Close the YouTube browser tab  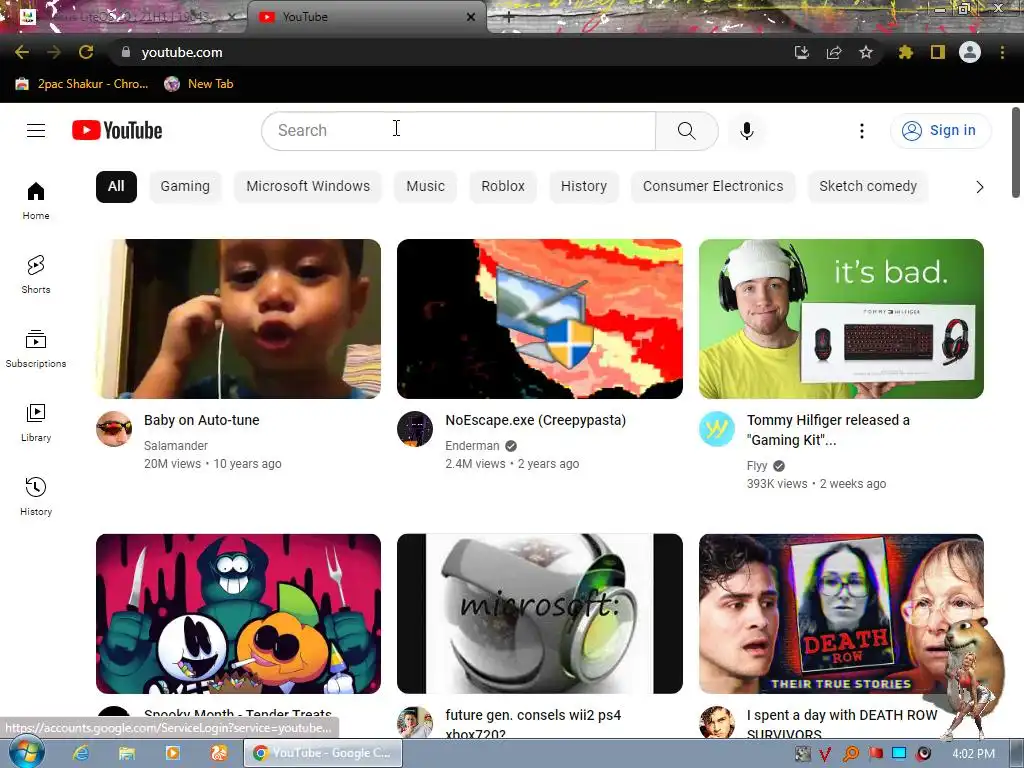[x=471, y=17]
